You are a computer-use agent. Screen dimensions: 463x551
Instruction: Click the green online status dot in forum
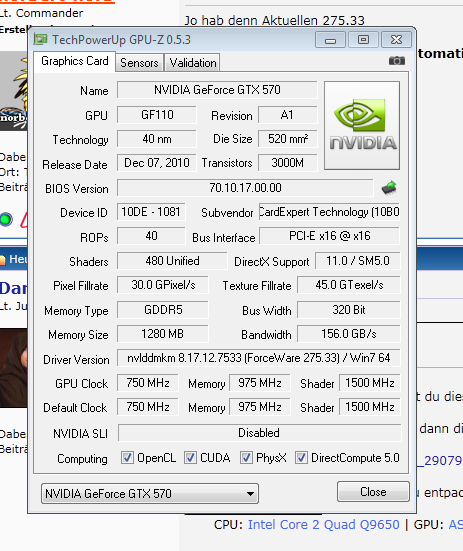tap(6, 219)
